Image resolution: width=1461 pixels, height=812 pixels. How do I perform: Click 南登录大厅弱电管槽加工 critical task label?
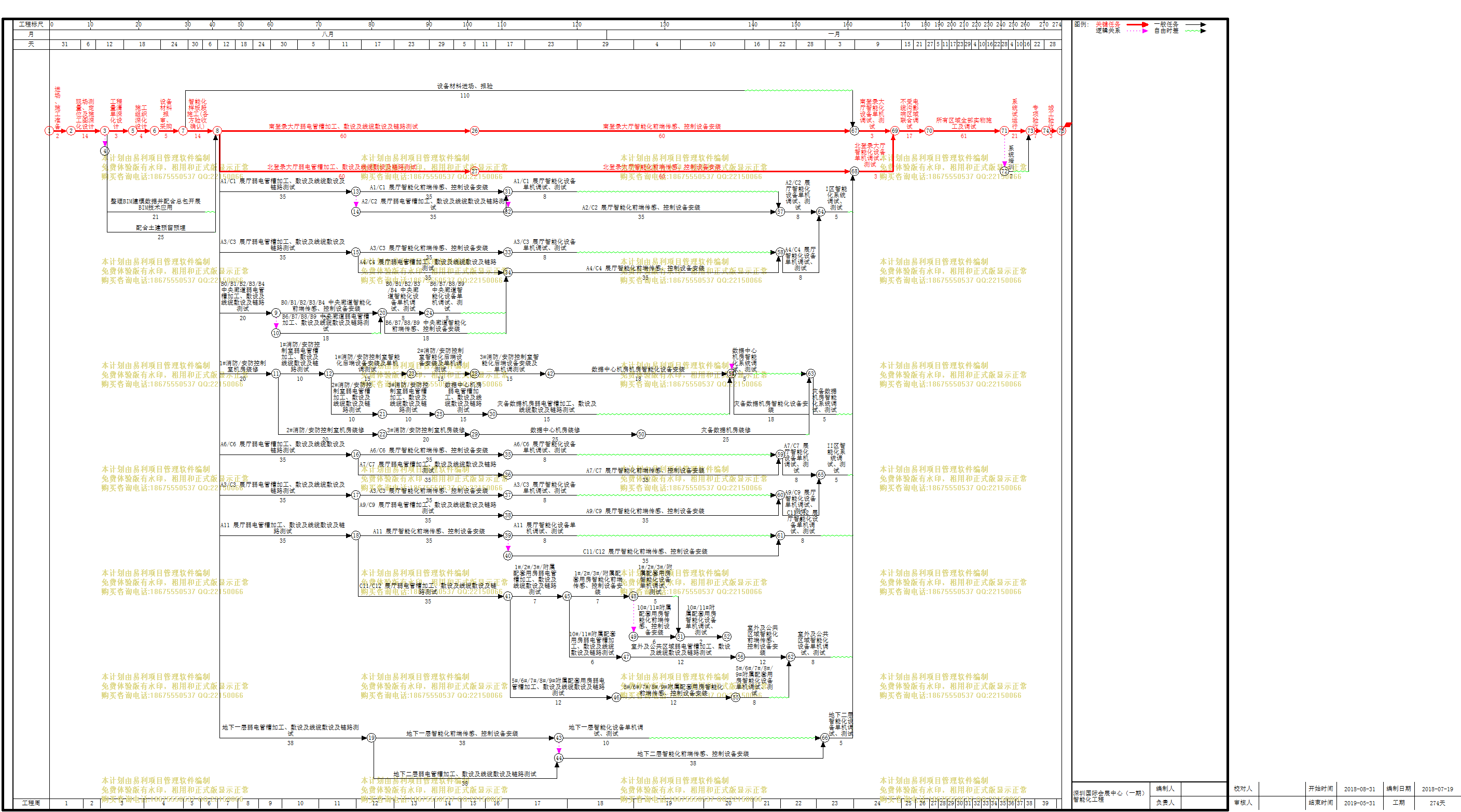point(343,127)
